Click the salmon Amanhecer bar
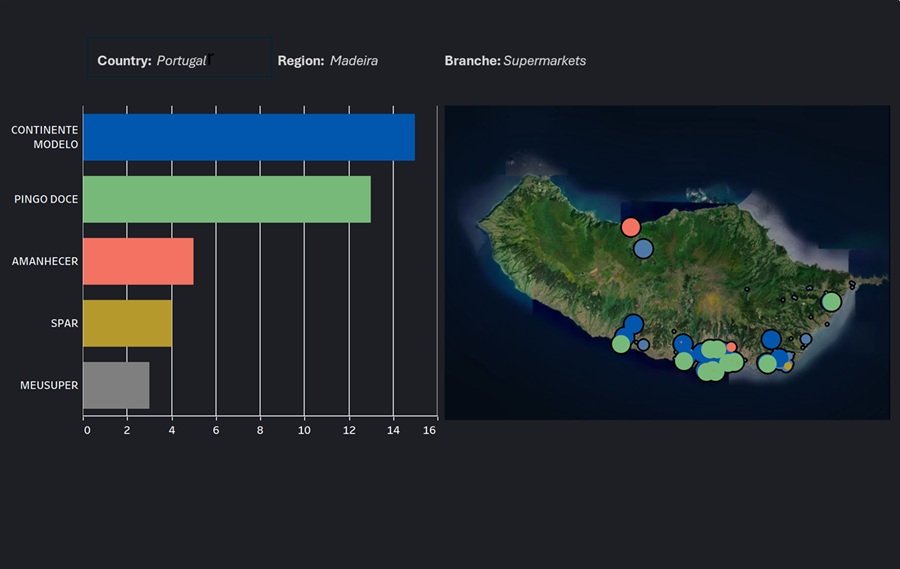 138,261
